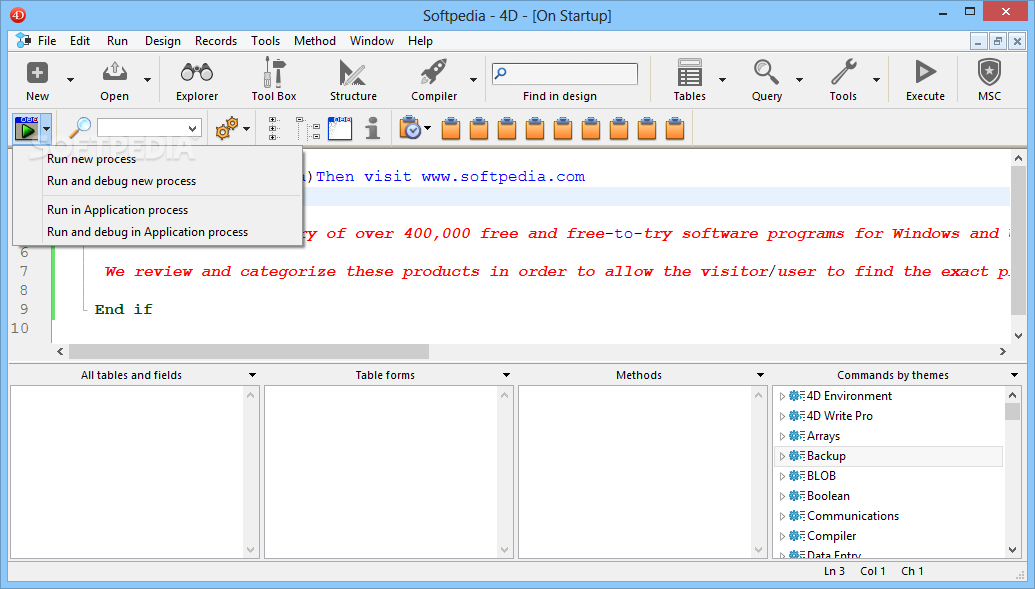The width and height of the screenshot is (1035, 589).
Task: Click the collapse all tree icon
Action: (308, 128)
